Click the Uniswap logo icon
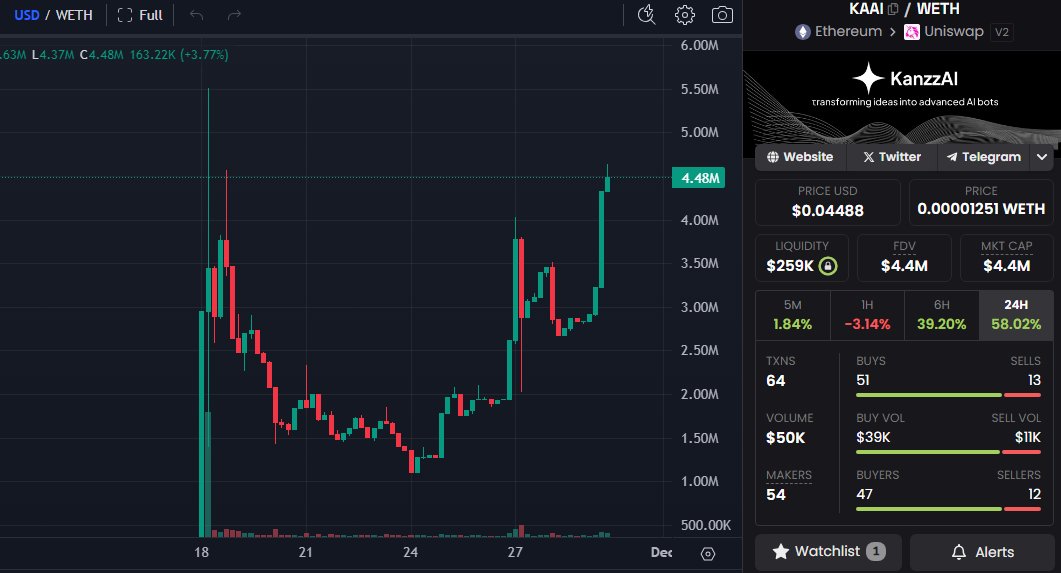This screenshot has height=573, width=1061. (911, 32)
